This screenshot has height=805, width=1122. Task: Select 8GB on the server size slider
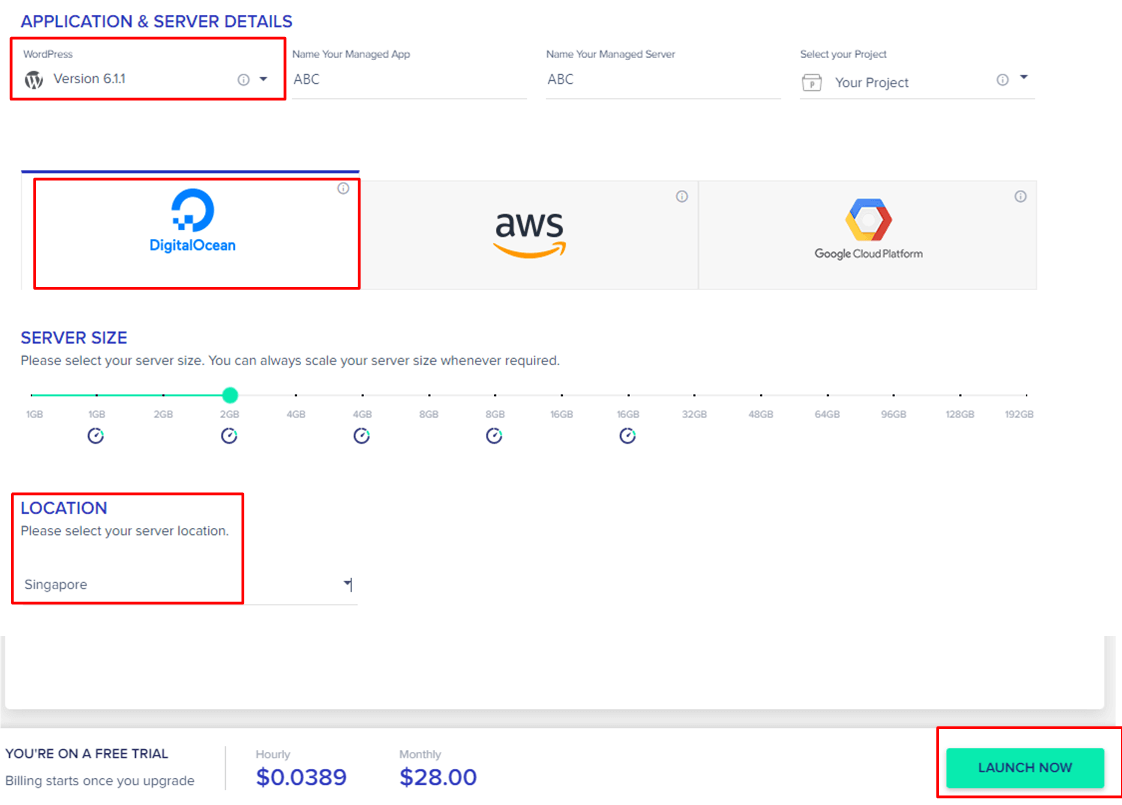click(x=428, y=395)
